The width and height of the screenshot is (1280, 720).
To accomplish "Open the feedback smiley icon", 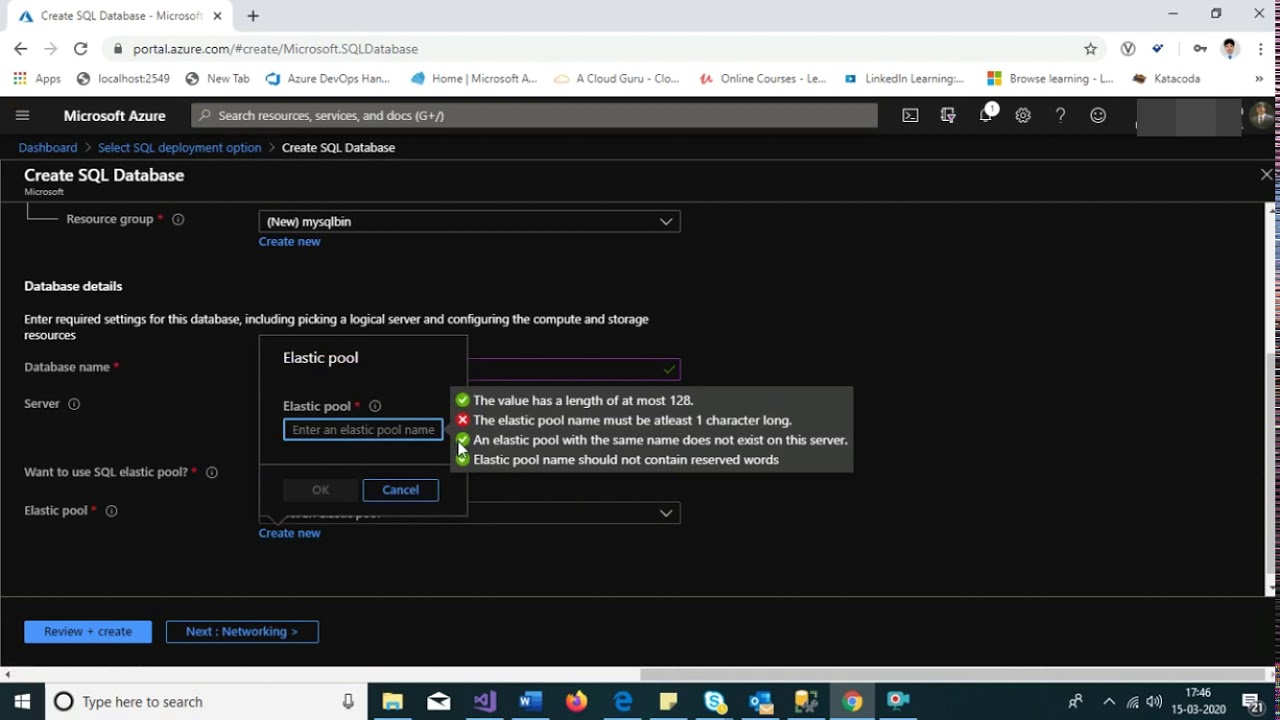I will coord(1098,115).
